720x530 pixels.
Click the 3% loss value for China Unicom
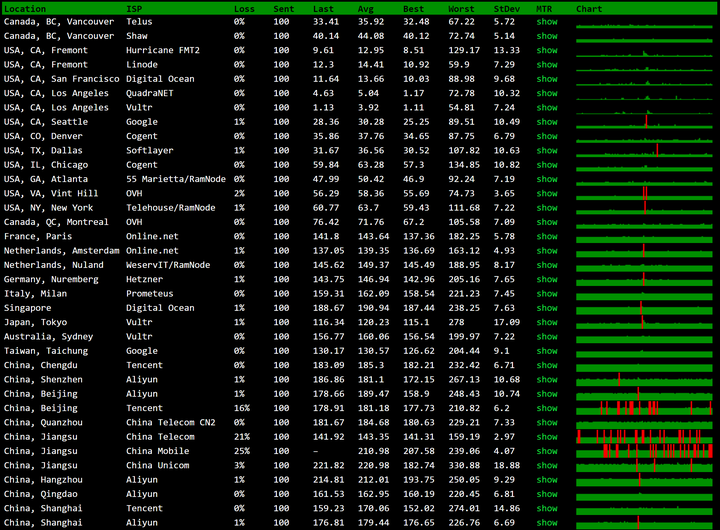tap(239, 465)
